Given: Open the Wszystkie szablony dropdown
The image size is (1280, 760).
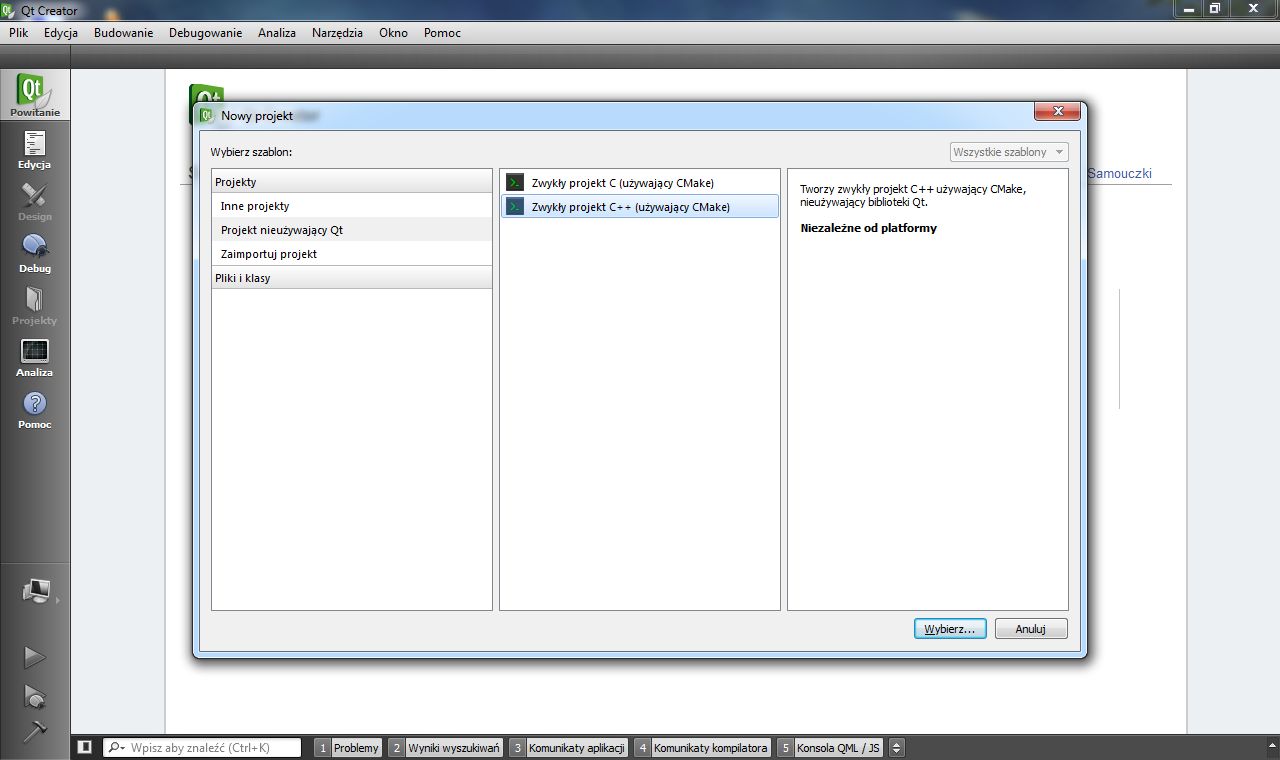Looking at the screenshot, I should coord(1008,152).
